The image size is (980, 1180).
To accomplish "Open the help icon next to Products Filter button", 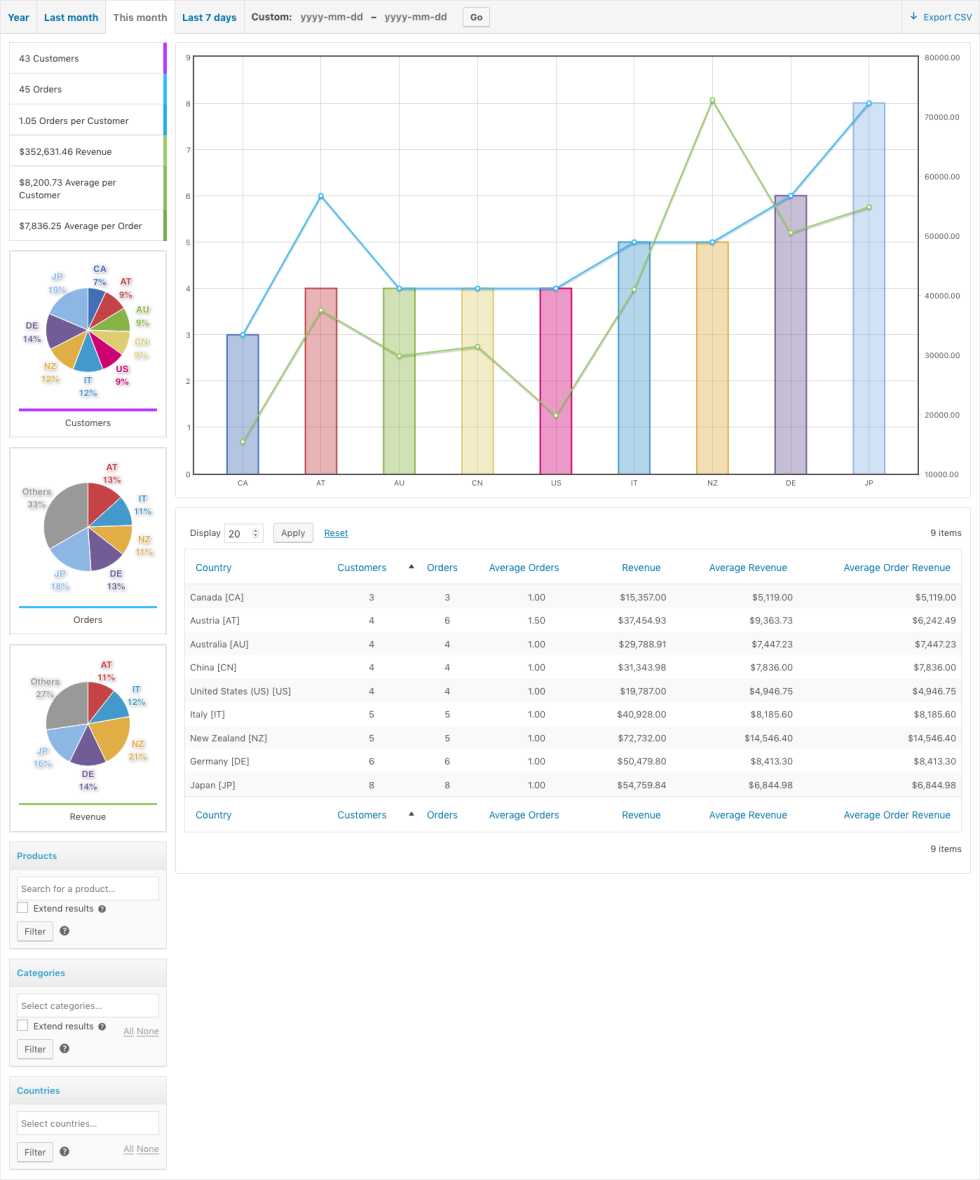I will point(64,931).
